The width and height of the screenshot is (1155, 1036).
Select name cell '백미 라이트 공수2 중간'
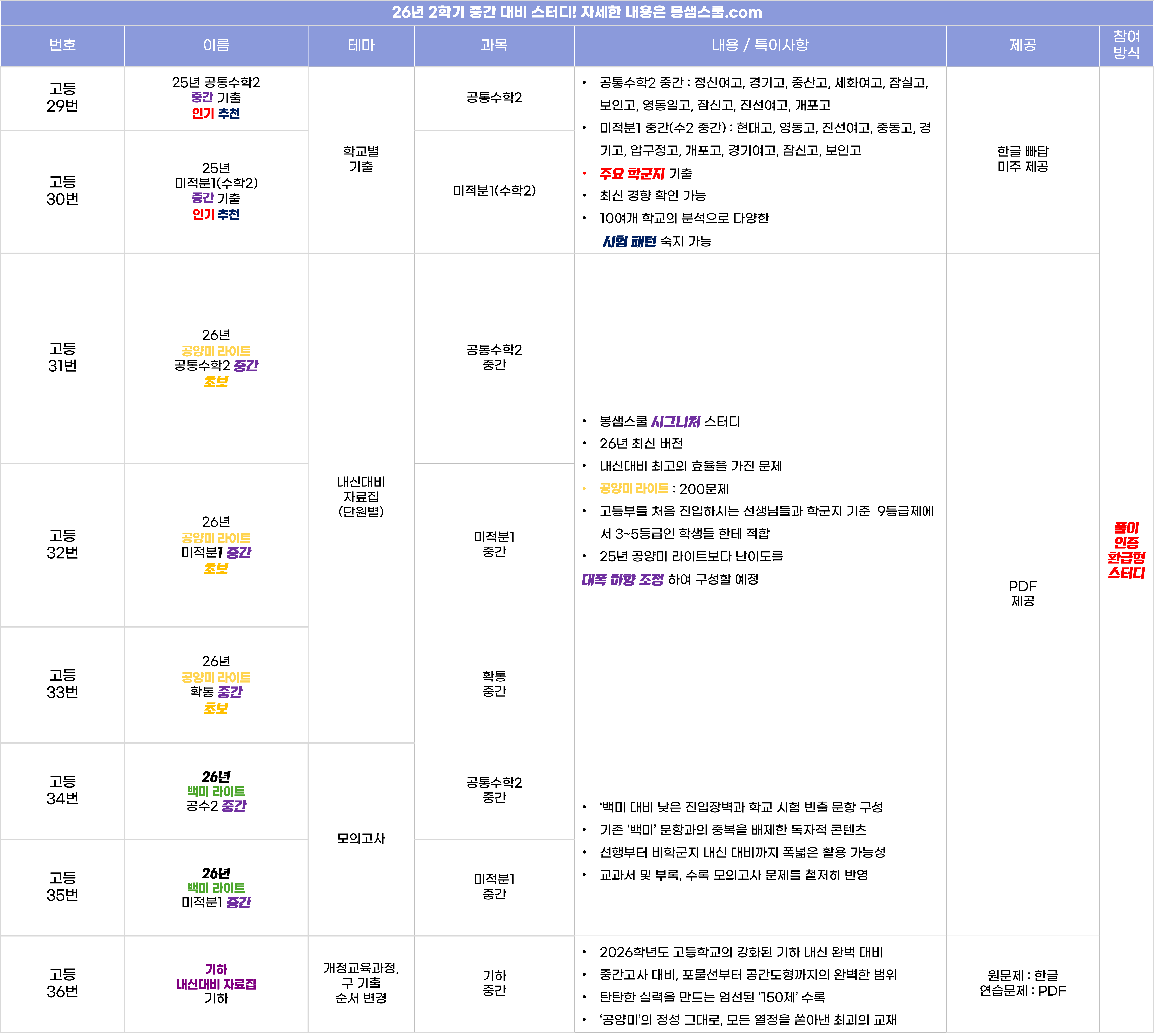(x=216, y=791)
